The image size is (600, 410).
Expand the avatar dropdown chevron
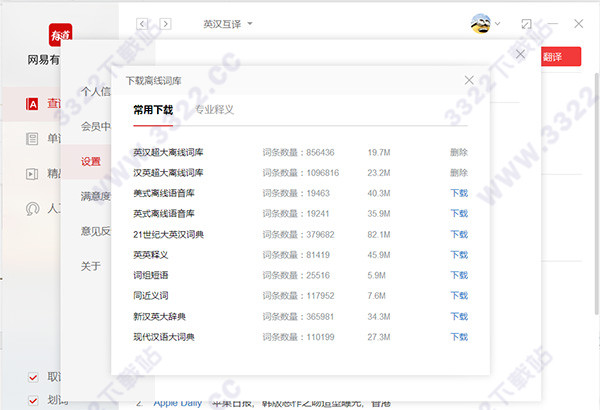tap(497, 24)
